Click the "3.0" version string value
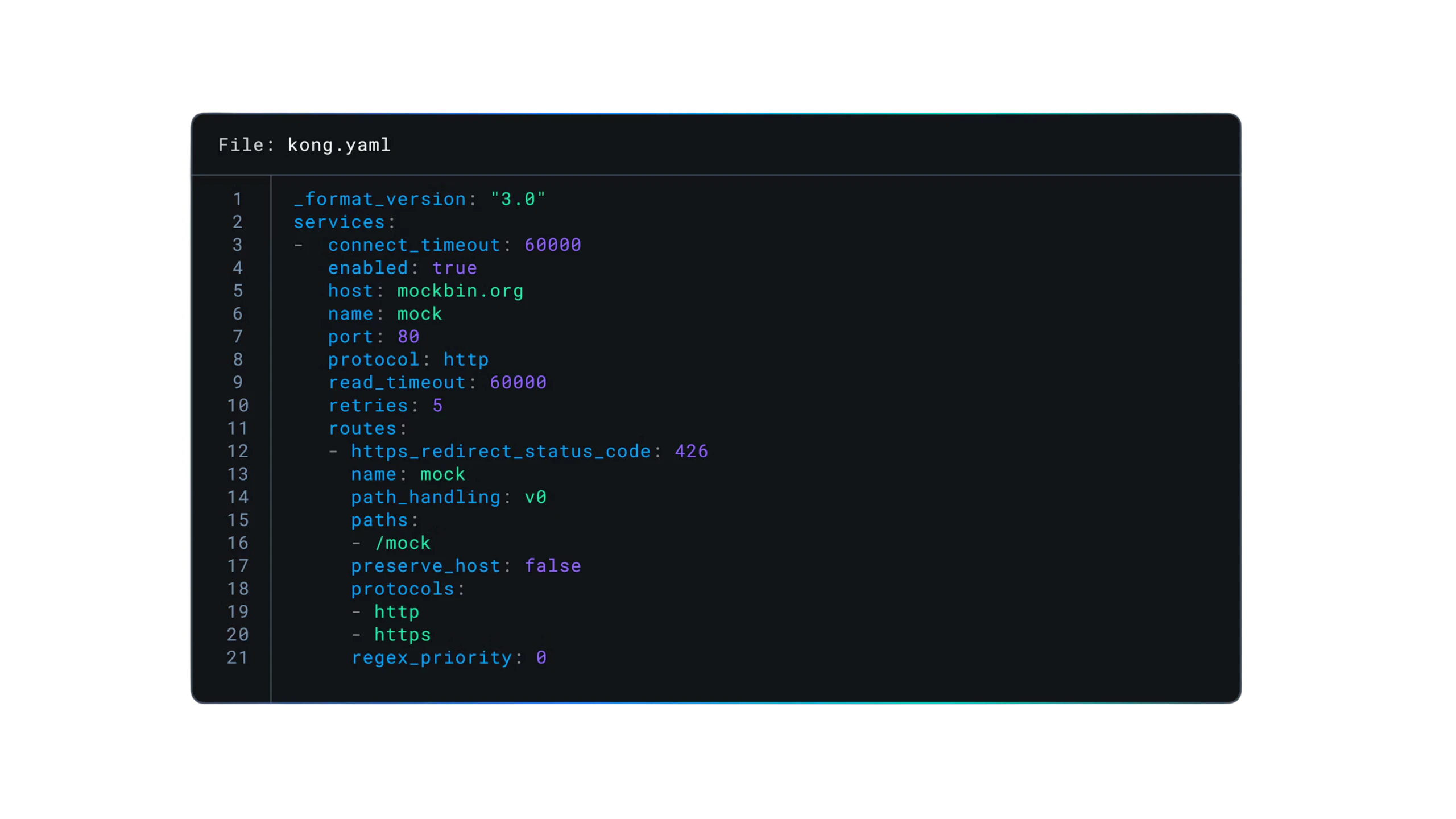This screenshot has height=819, width=1456. [518, 199]
